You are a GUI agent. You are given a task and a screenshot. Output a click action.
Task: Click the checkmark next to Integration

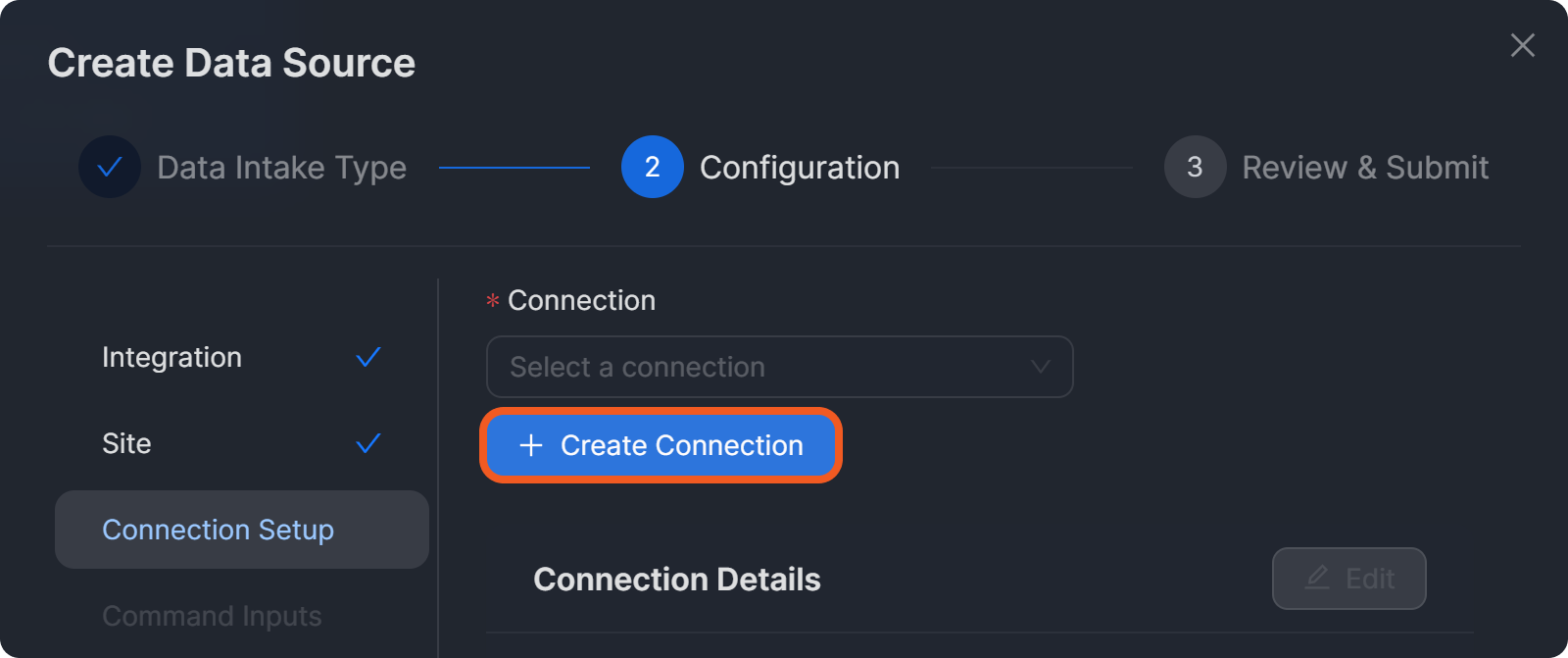coord(368,357)
